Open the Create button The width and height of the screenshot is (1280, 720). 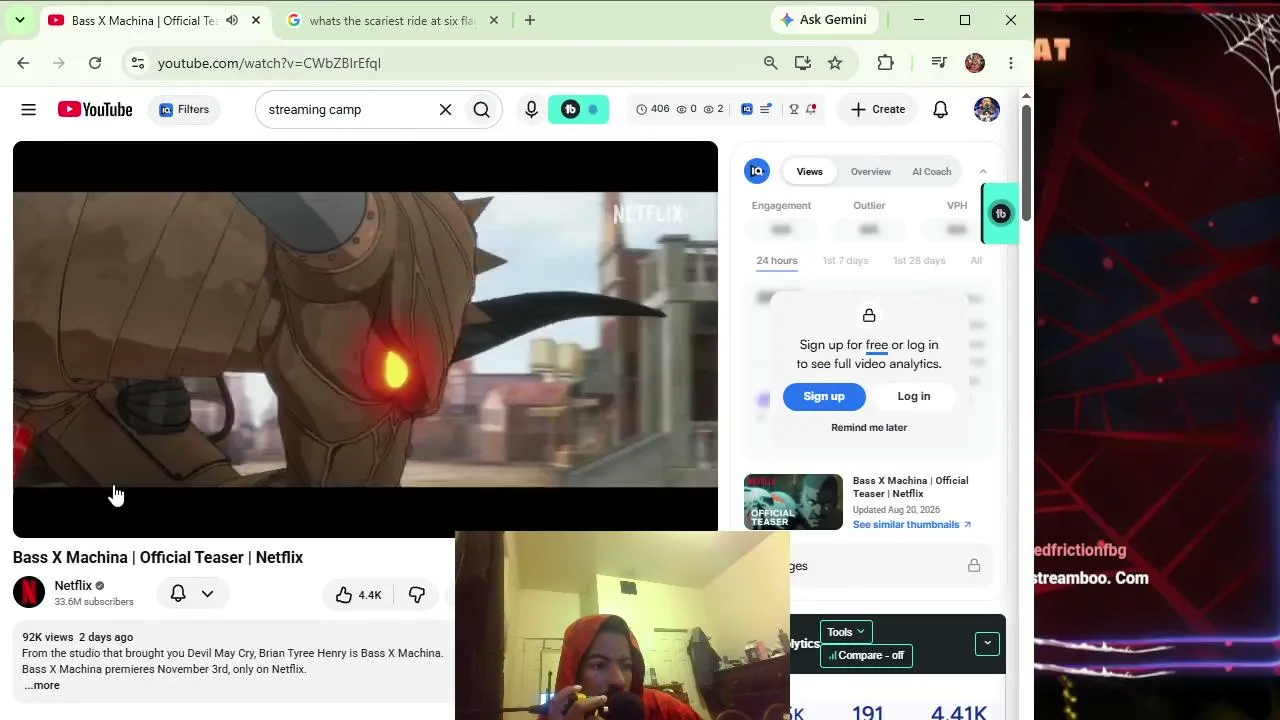click(878, 110)
